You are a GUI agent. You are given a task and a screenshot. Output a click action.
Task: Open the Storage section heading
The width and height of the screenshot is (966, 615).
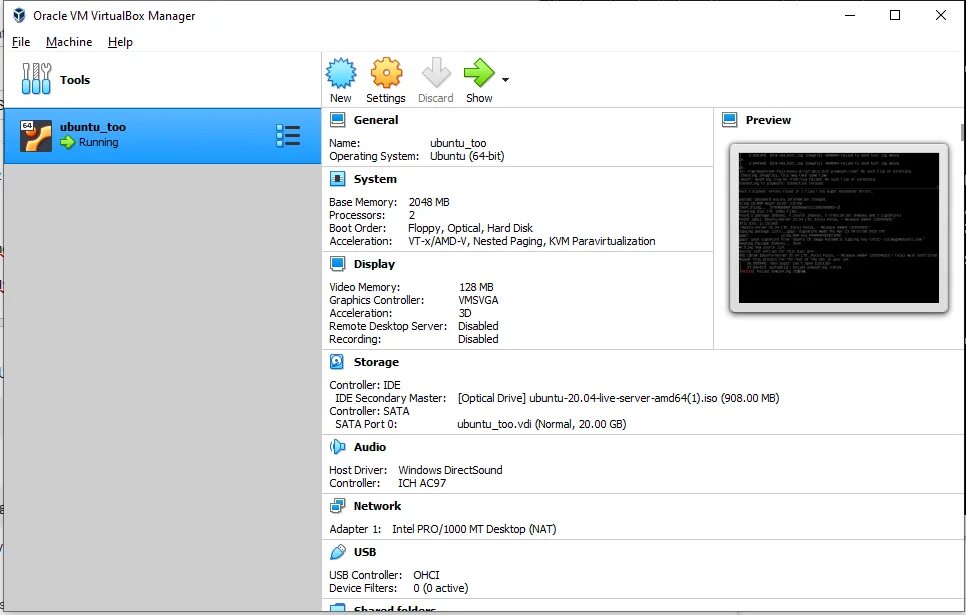click(x=376, y=362)
